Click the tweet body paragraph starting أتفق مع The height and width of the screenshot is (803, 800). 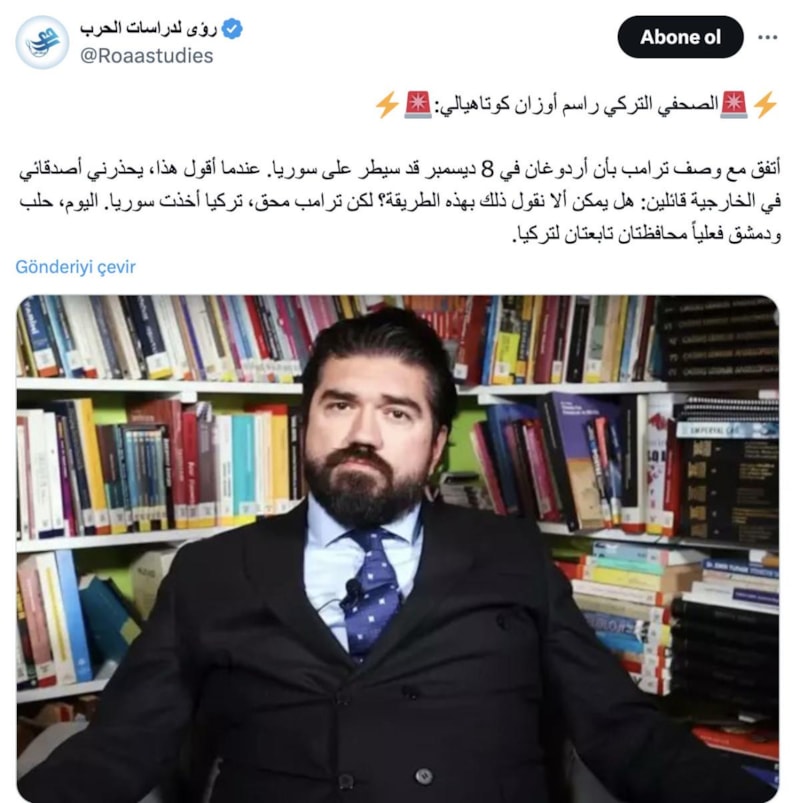click(x=399, y=201)
